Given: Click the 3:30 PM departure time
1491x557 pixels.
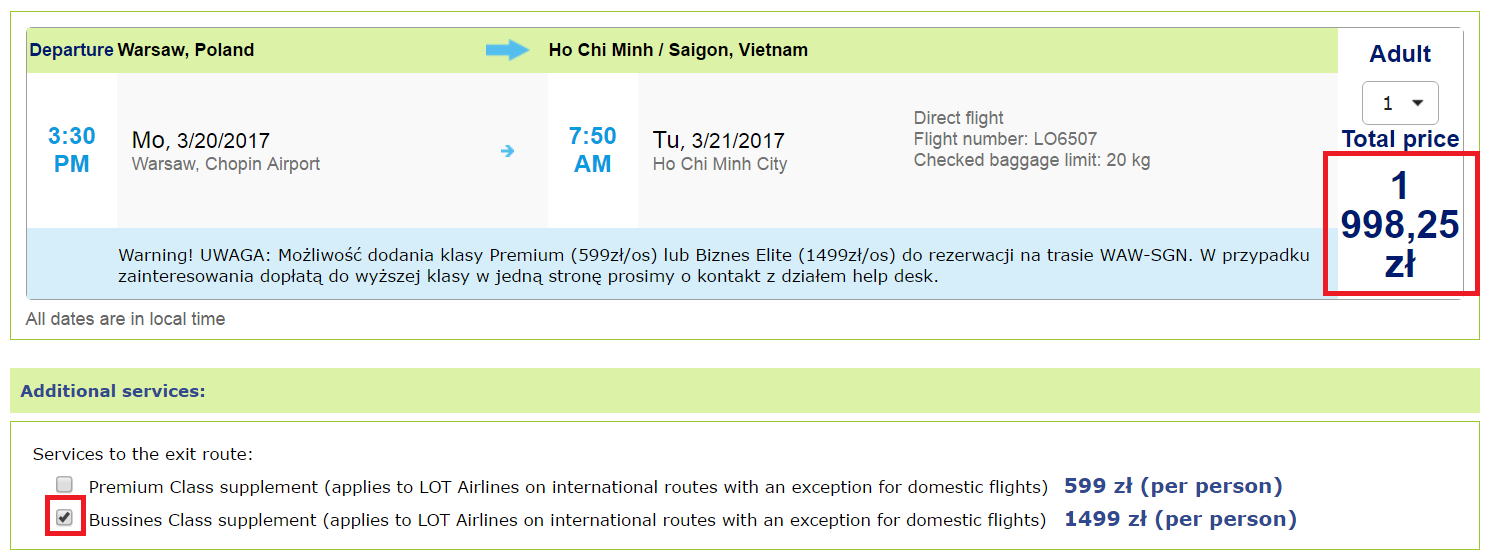Looking at the screenshot, I should pyautogui.click(x=72, y=150).
